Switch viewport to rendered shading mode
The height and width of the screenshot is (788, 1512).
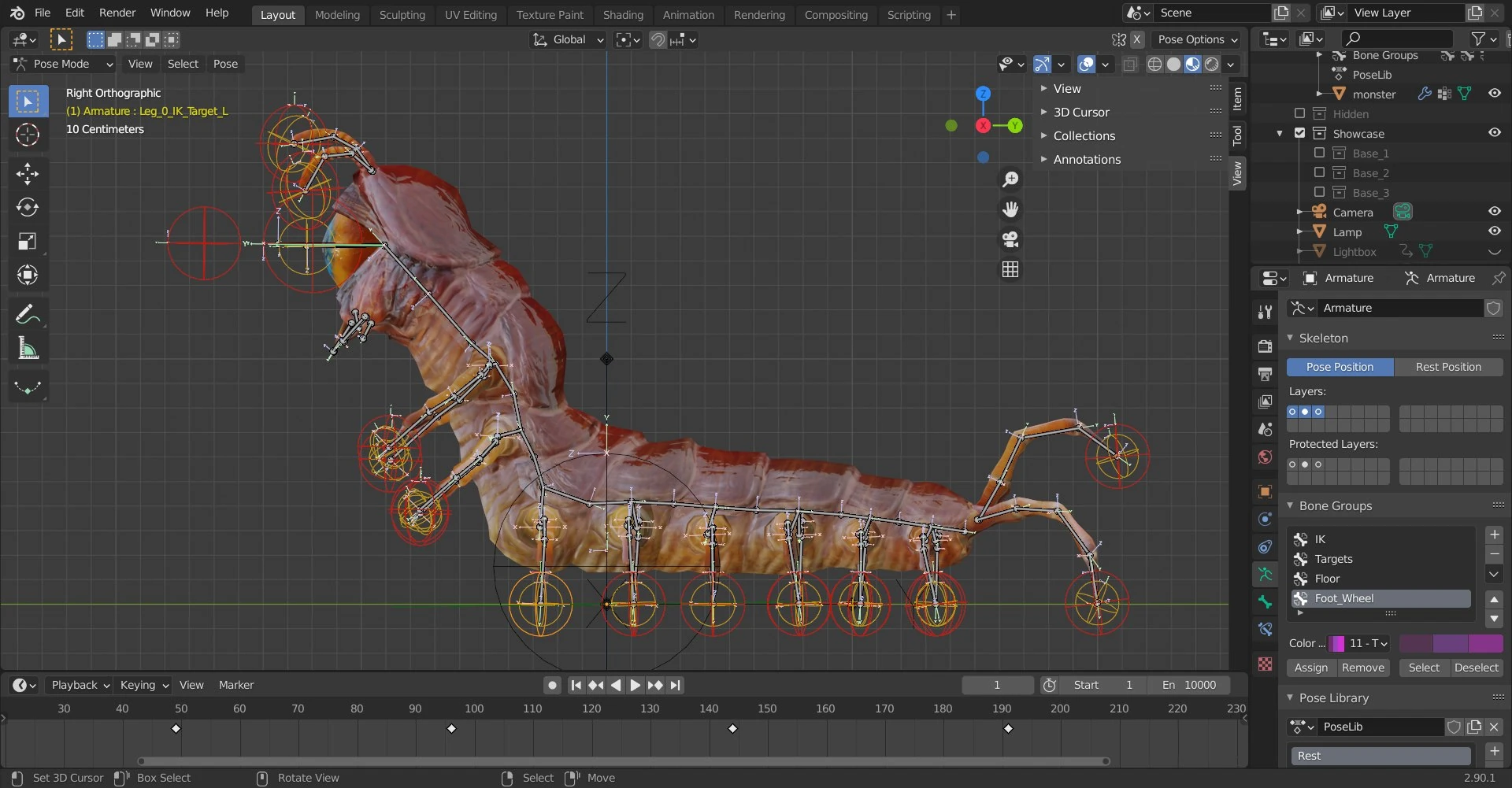(1210, 65)
